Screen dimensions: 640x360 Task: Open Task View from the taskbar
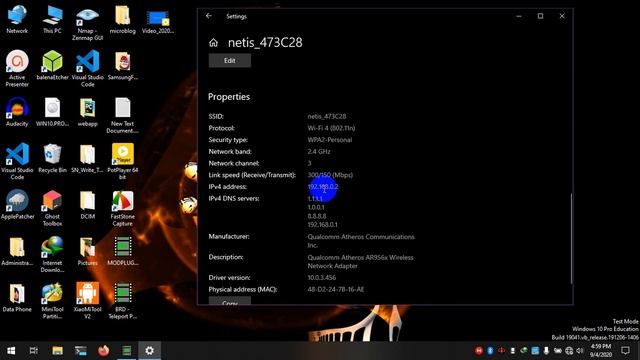coord(34,351)
